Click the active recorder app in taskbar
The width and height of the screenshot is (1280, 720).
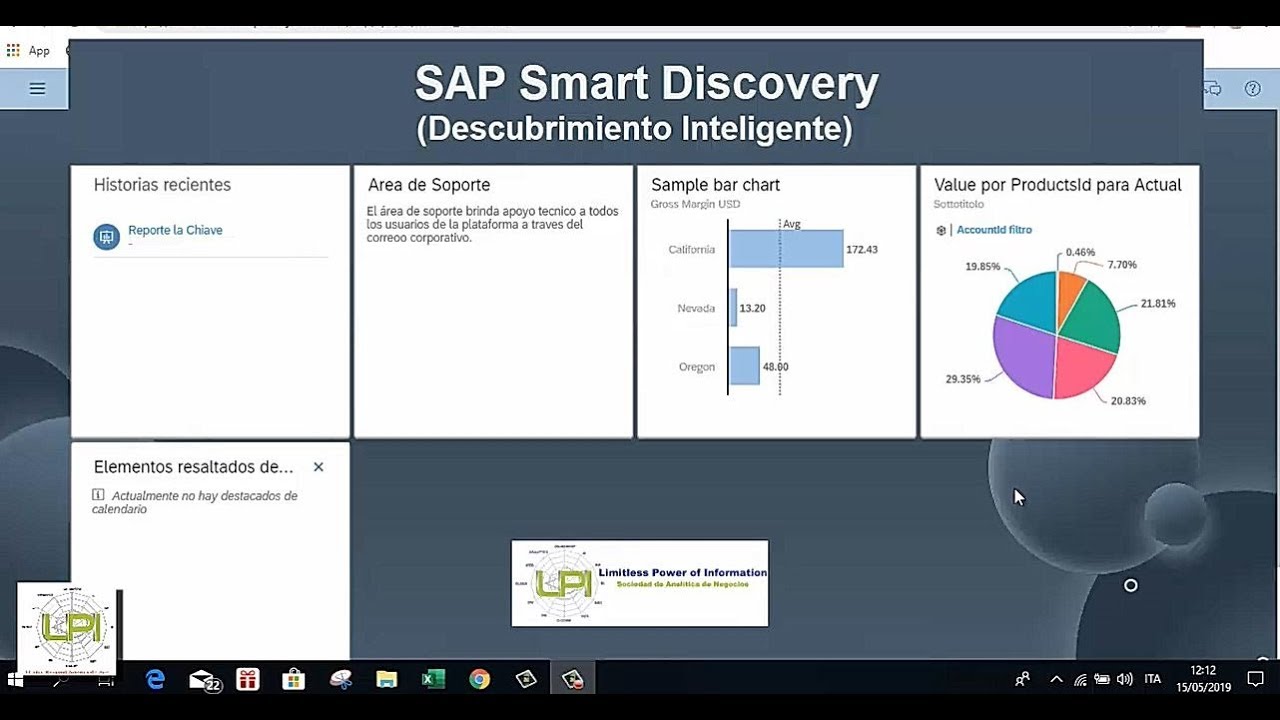[x=573, y=680]
